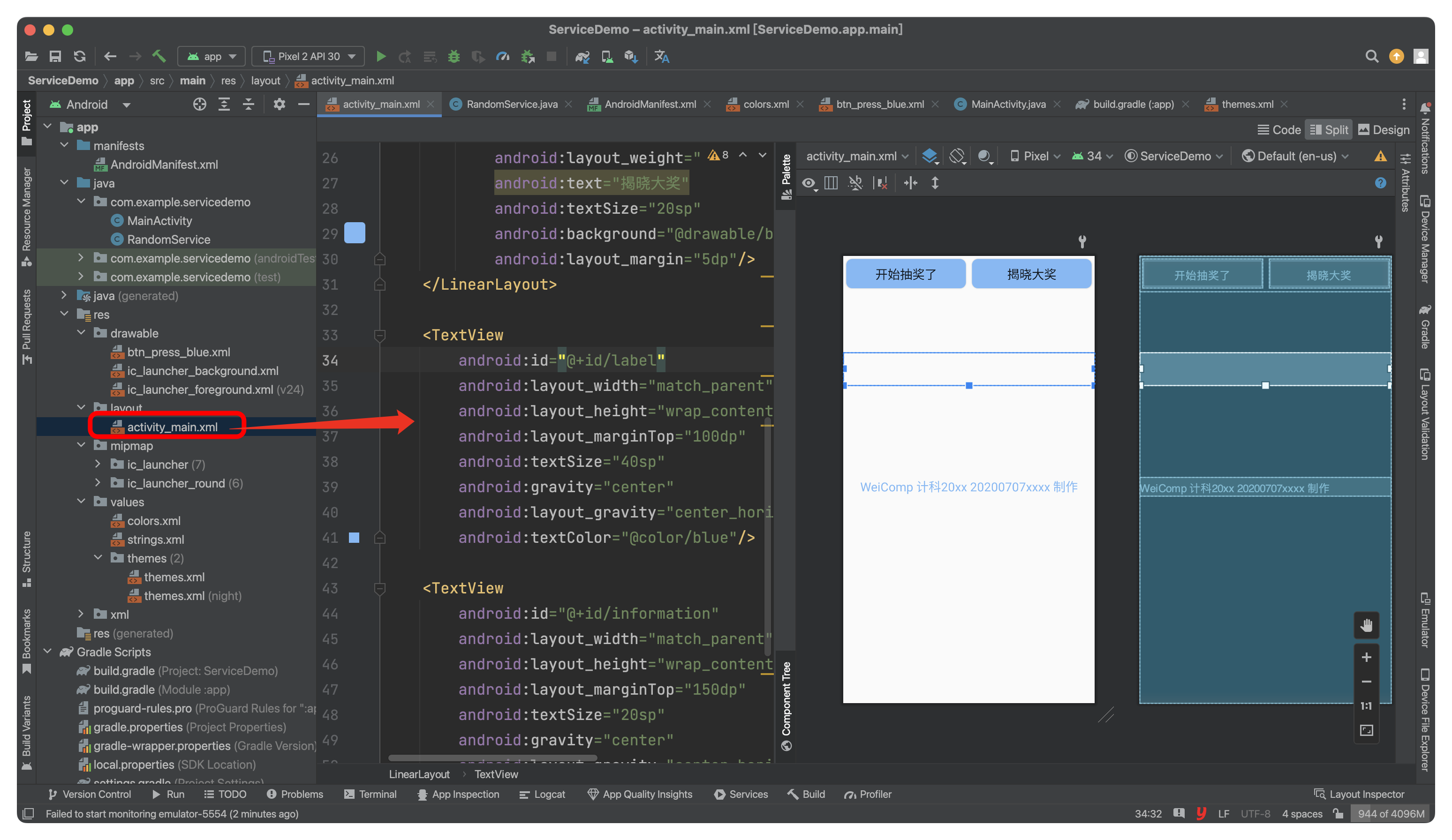Click the Debug app bug icon
This screenshot has height=840, width=1452.
pos(454,56)
